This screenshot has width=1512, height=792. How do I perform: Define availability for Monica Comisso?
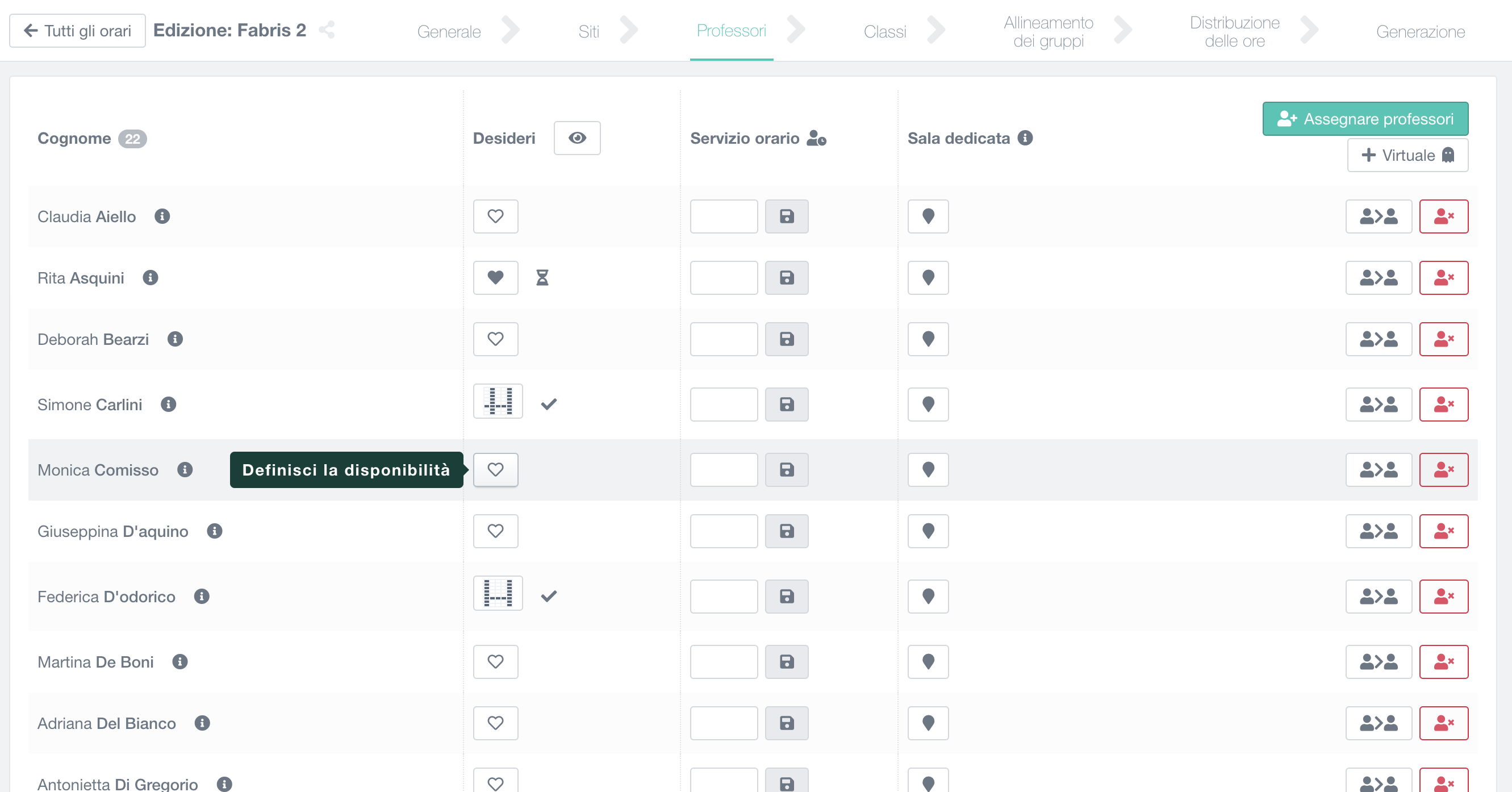pos(495,470)
